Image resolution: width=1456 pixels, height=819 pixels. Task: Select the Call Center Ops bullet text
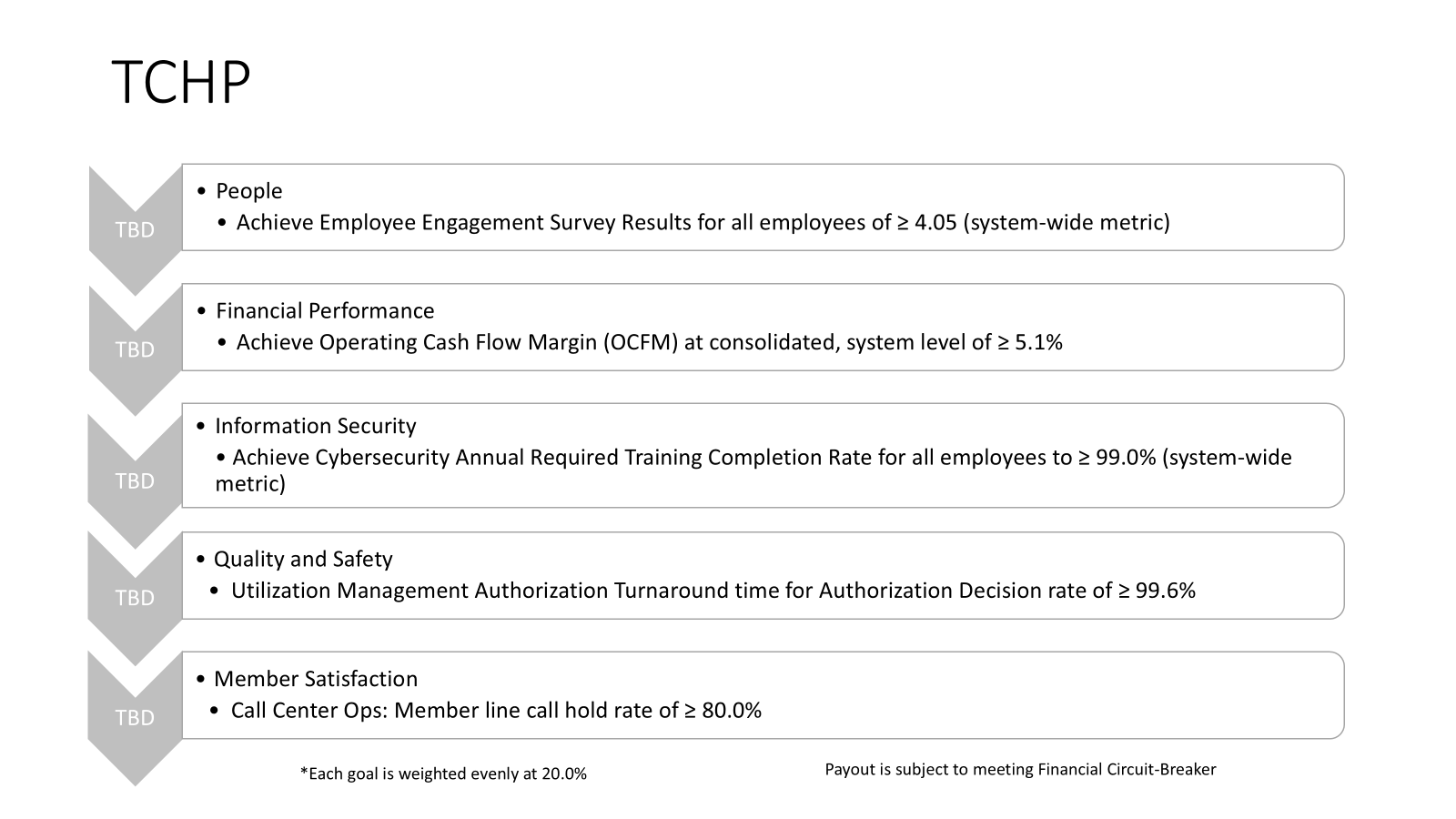coord(496,710)
